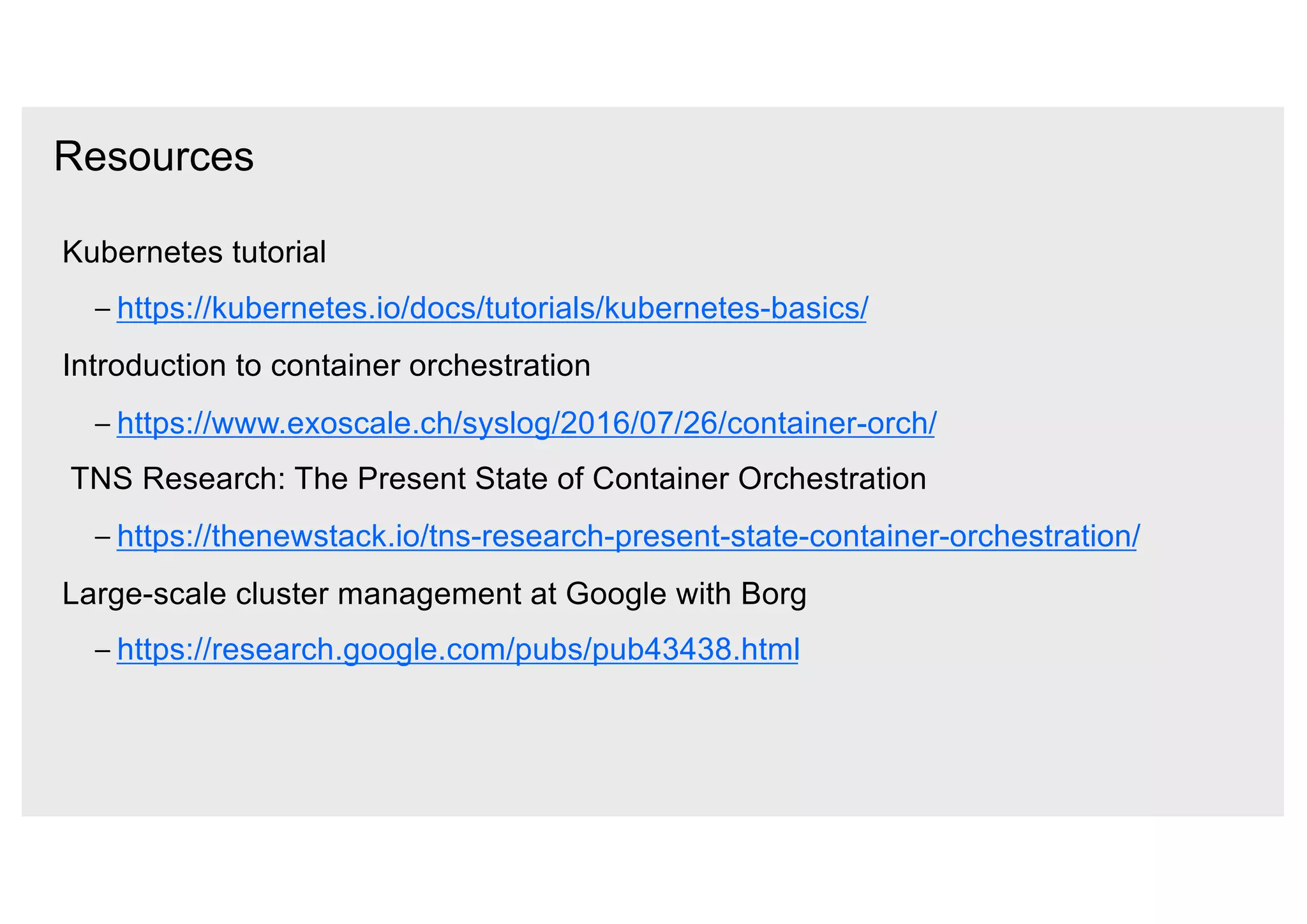Click the dash bullet before the kubernetes.io link

[x=101, y=310]
